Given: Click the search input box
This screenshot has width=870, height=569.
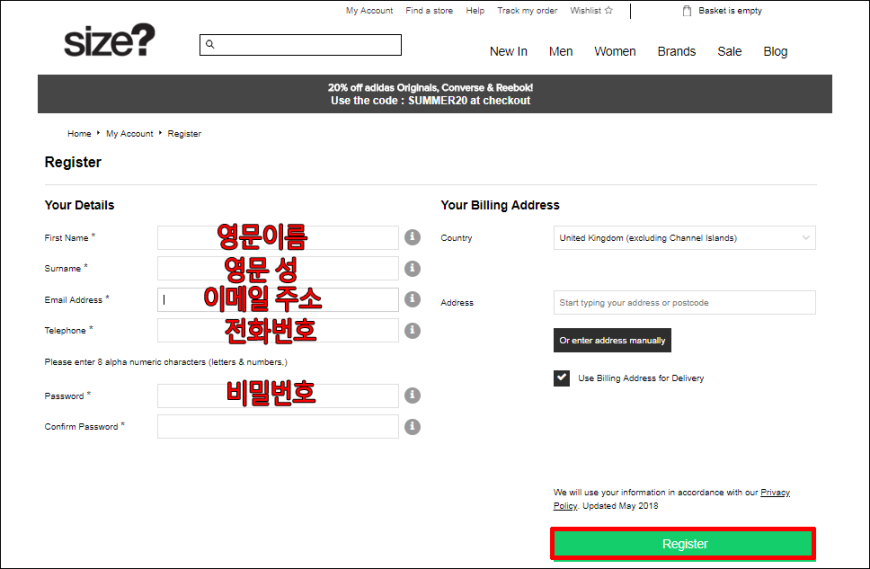Looking at the screenshot, I should (x=300, y=45).
